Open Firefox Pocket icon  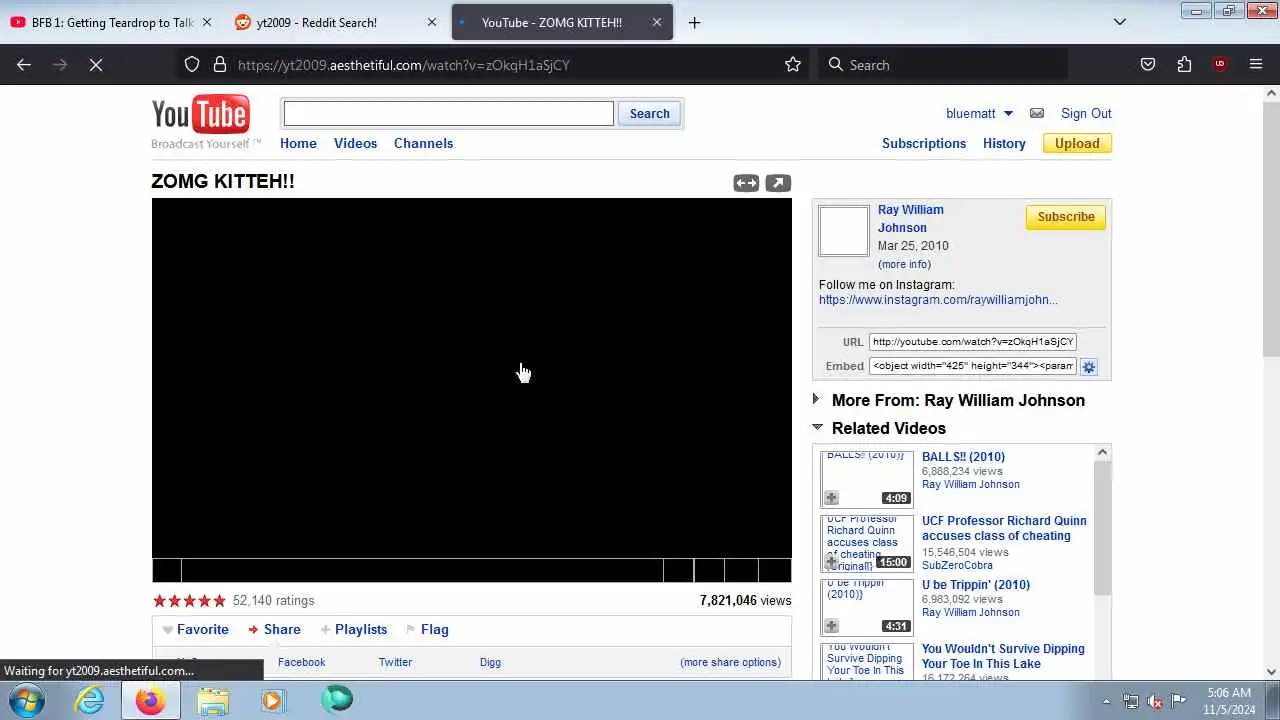[1148, 65]
